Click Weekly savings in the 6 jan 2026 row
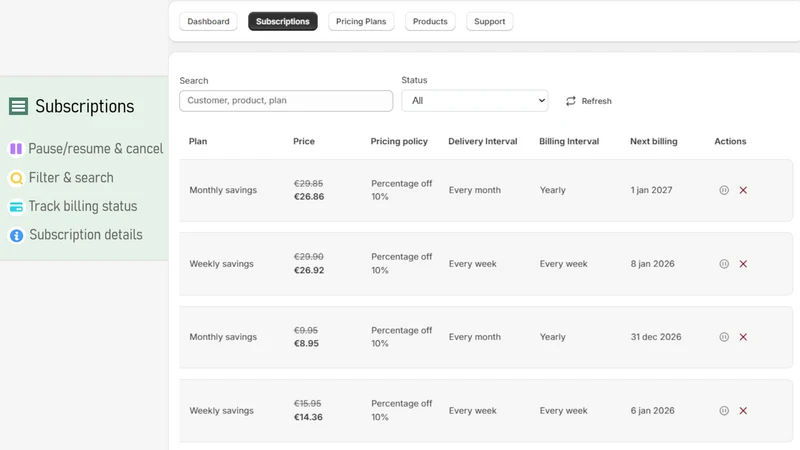The image size is (800, 450). pos(221,411)
